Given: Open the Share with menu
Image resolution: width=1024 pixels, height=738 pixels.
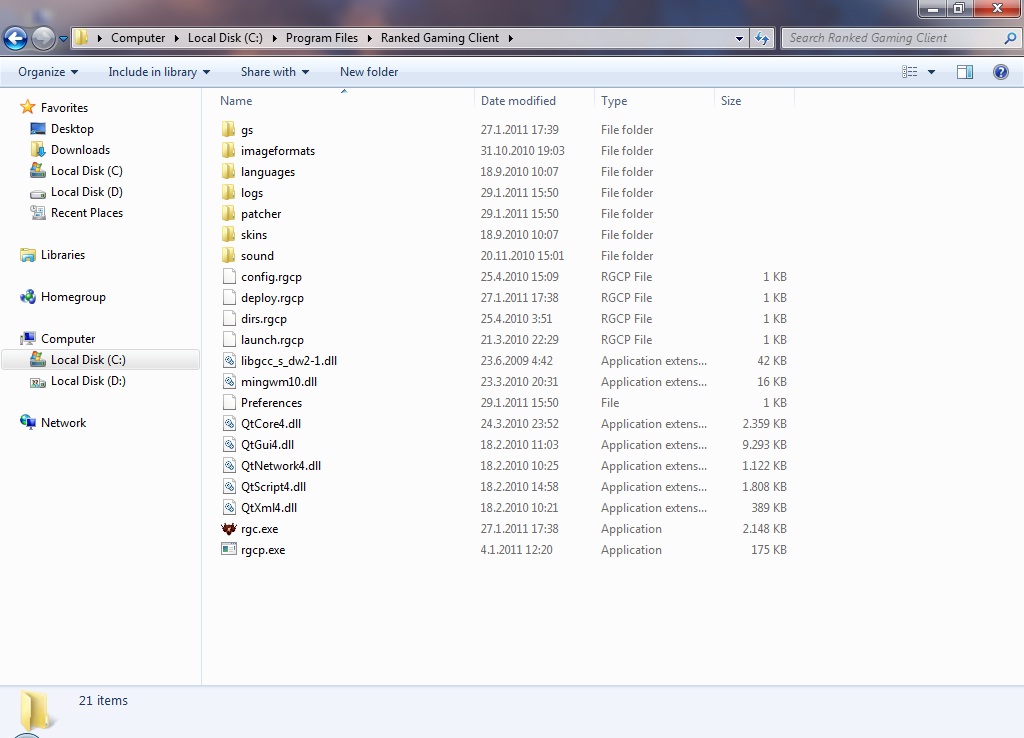Looking at the screenshot, I should (275, 72).
